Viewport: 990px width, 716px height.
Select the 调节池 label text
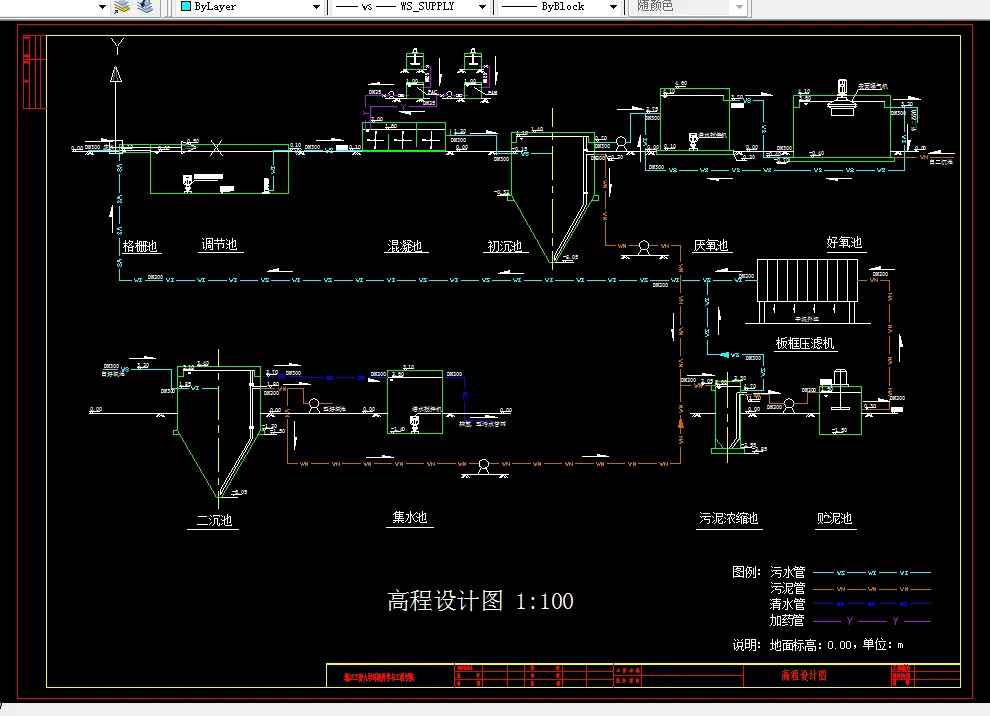coord(219,243)
